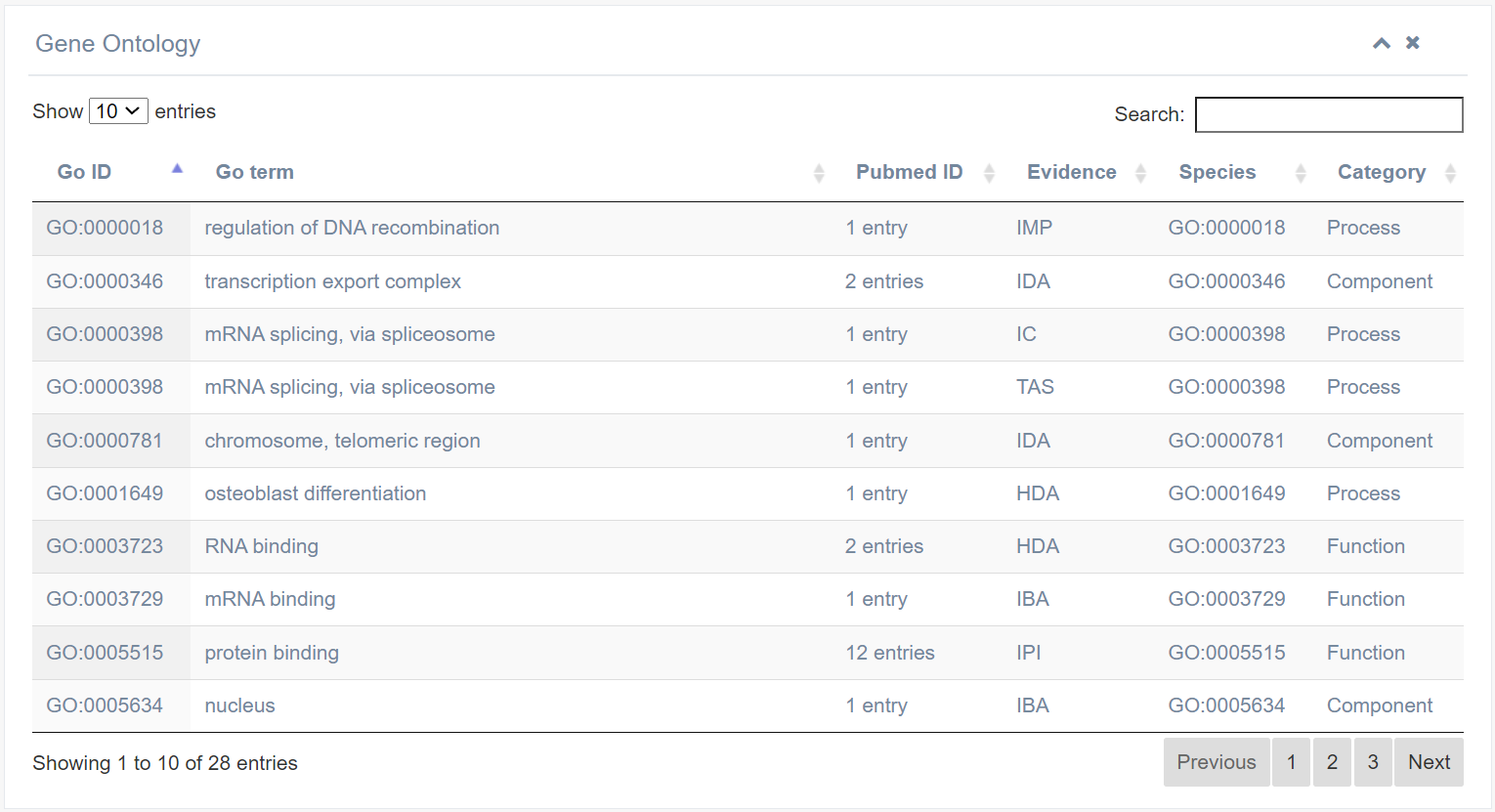Screen dimensions: 1495x812
Task: Sort the table by Pubmed ID column
Action: pyautogui.click(x=918, y=172)
